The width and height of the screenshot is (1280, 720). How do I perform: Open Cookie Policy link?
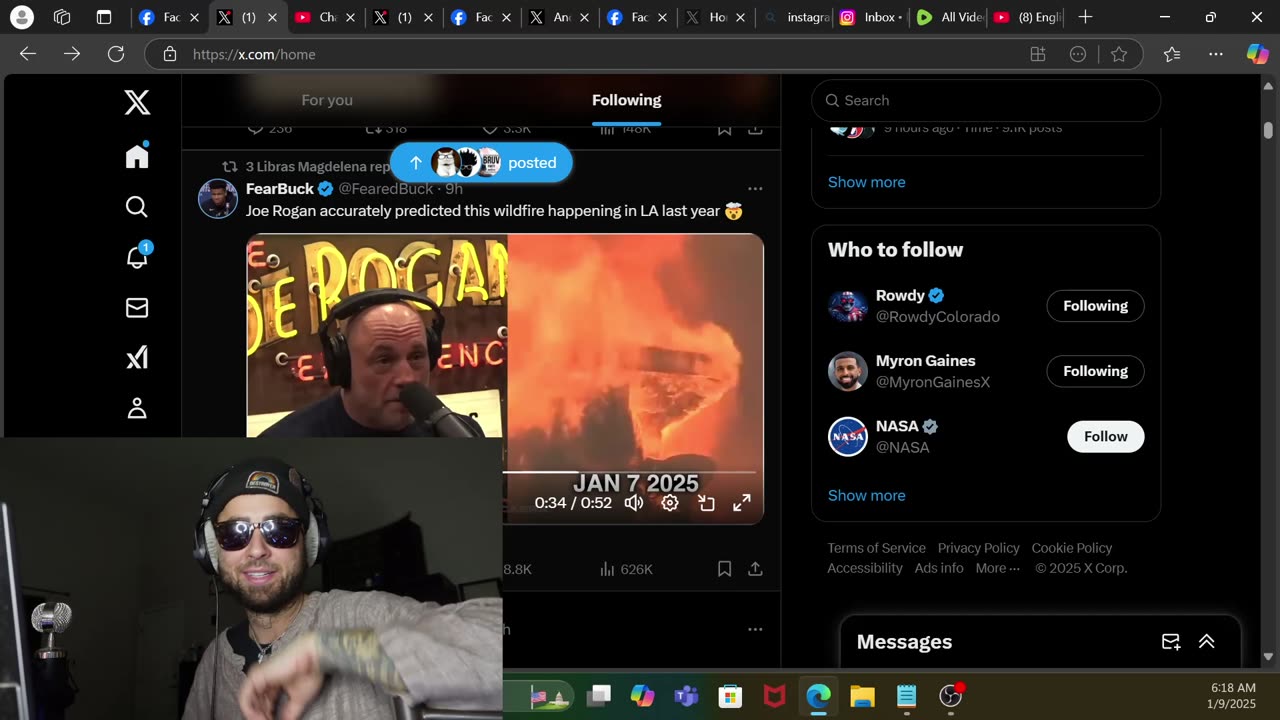point(1071,548)
